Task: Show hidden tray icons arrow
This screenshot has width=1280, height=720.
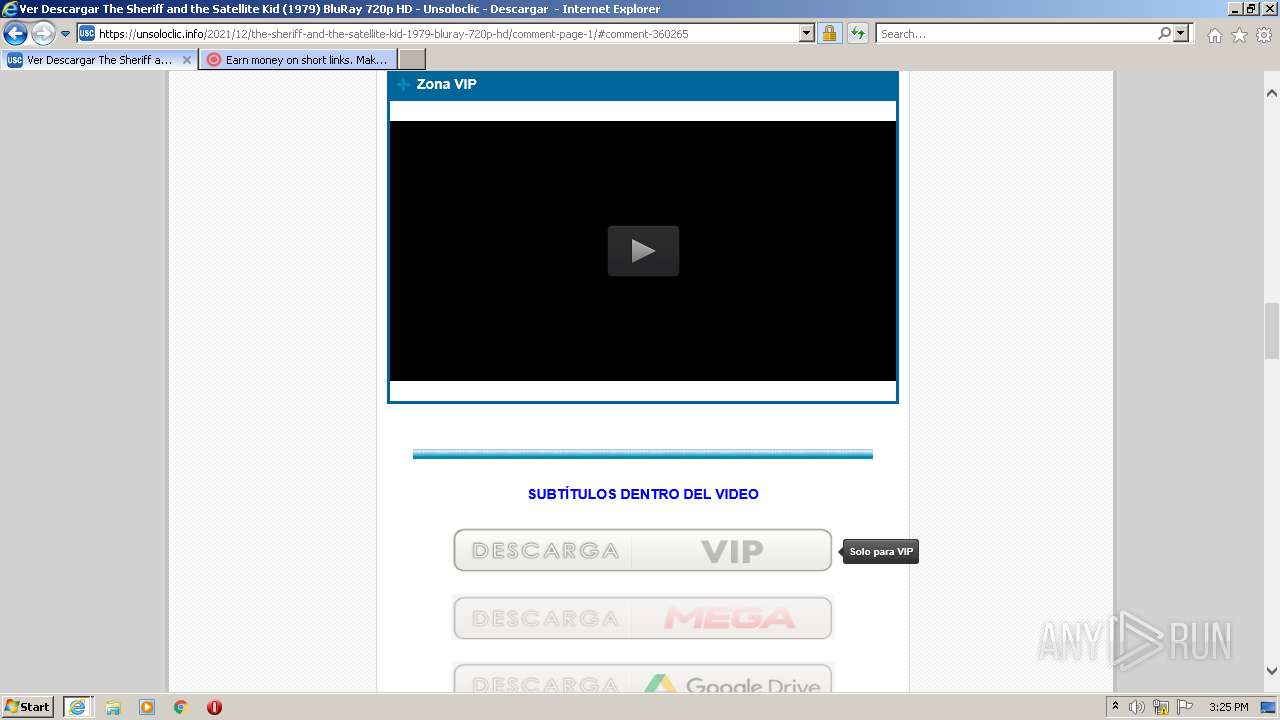Action: pos(1115,707)
